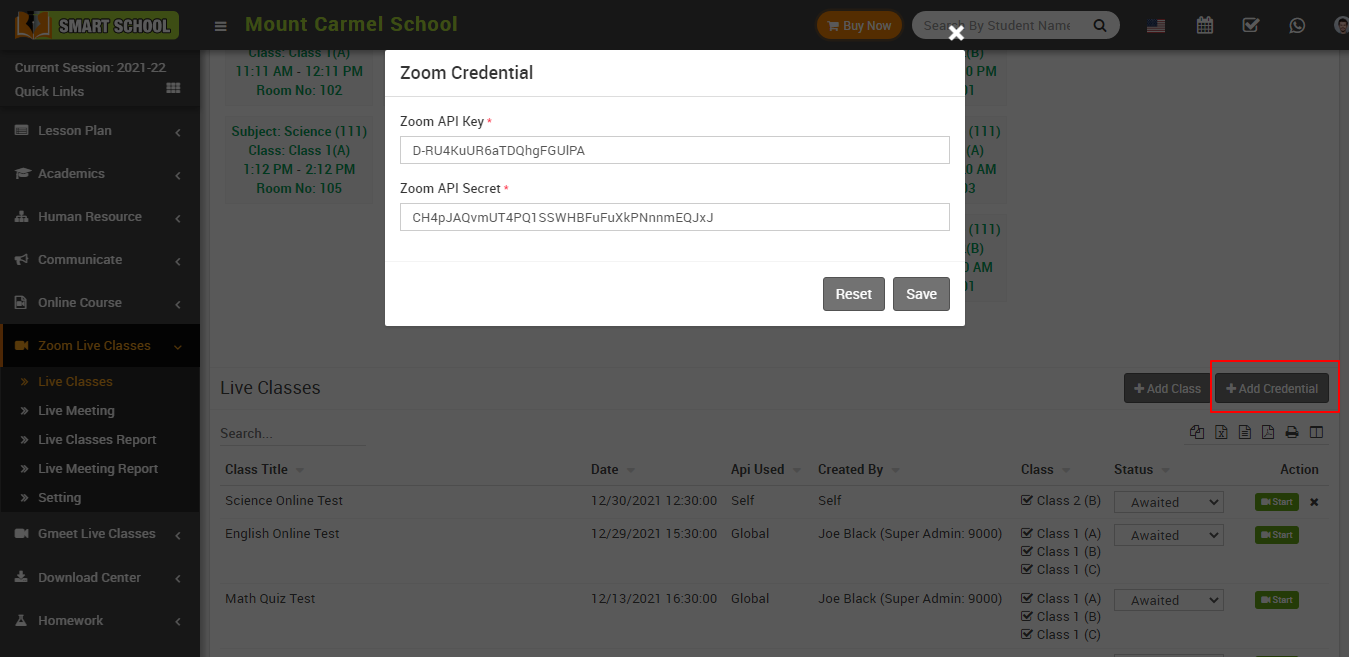
Task: Print the Live Classes list
Action: click(1291, 431)
